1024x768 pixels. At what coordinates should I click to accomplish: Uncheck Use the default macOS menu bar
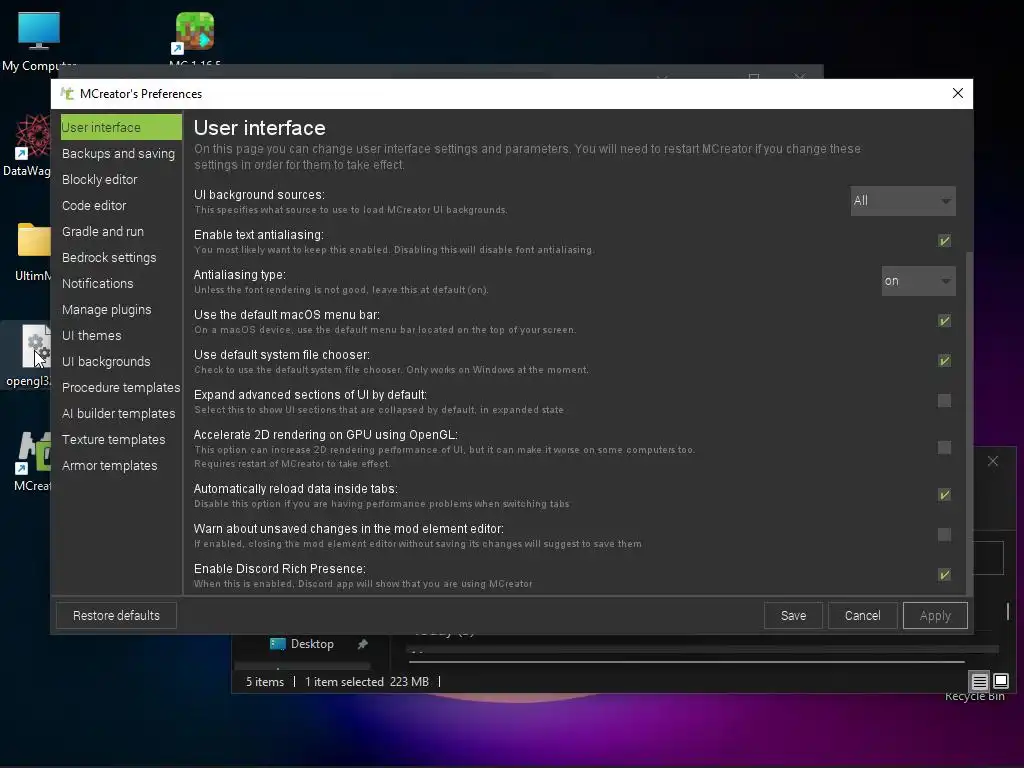(944, 321)
